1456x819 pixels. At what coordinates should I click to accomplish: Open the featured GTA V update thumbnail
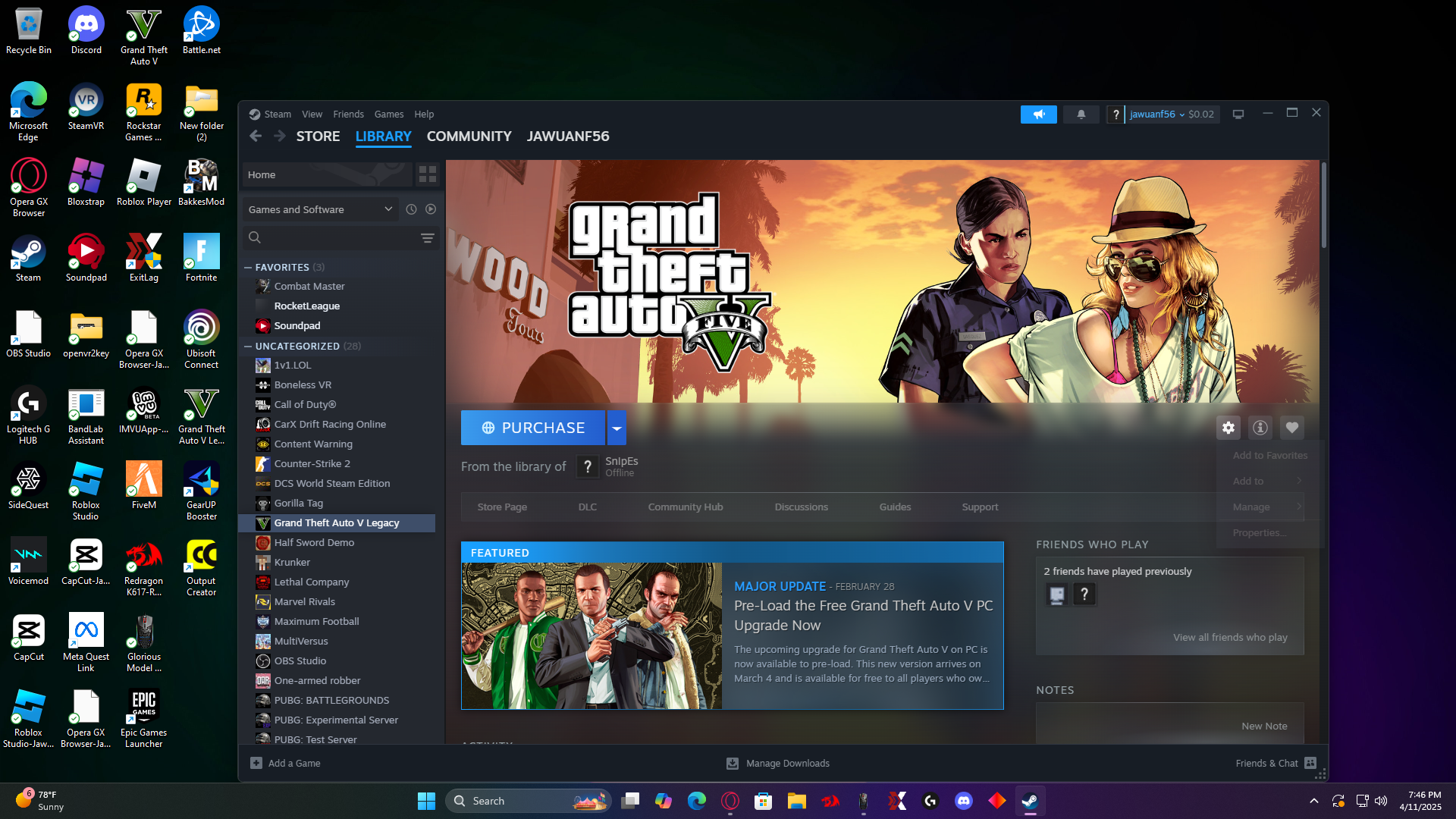591,636
